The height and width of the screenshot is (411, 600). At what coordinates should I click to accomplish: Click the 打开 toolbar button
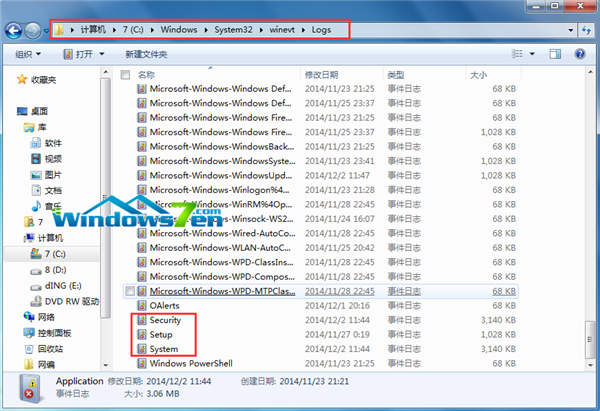coord(78,54)
